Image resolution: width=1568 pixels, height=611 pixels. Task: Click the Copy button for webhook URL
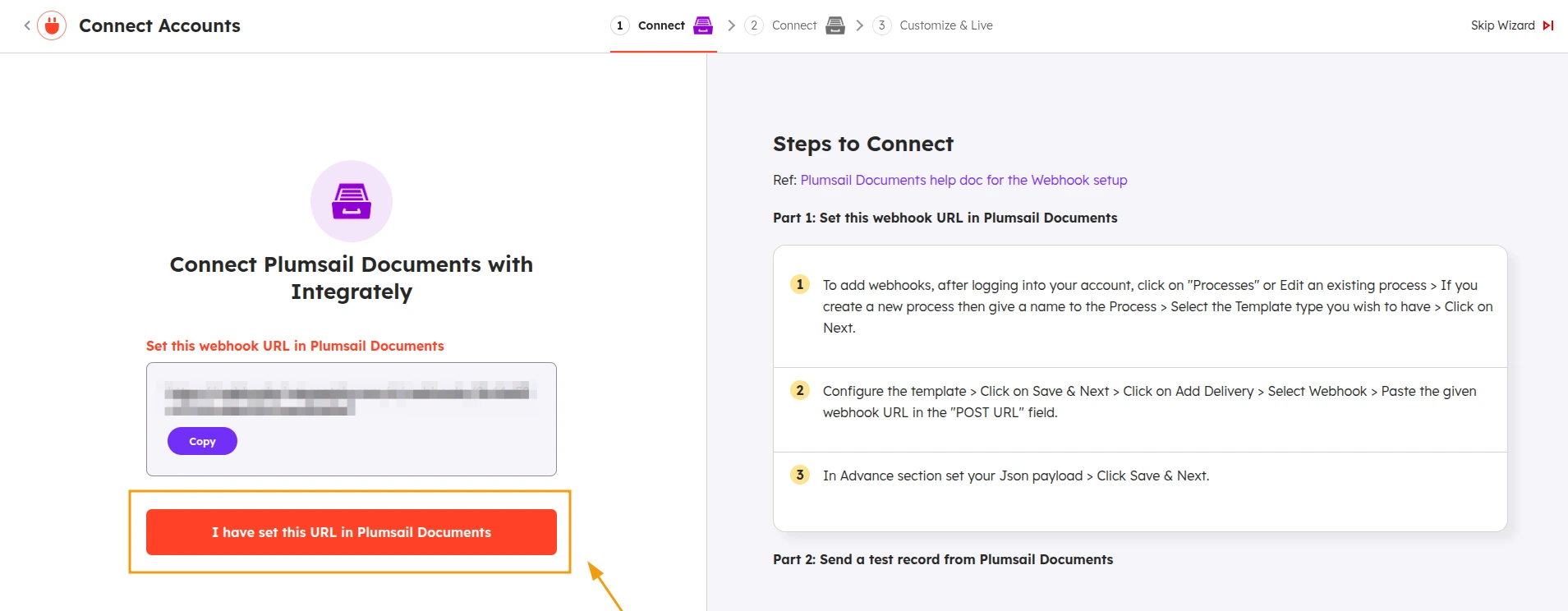(x=202, y=441)
